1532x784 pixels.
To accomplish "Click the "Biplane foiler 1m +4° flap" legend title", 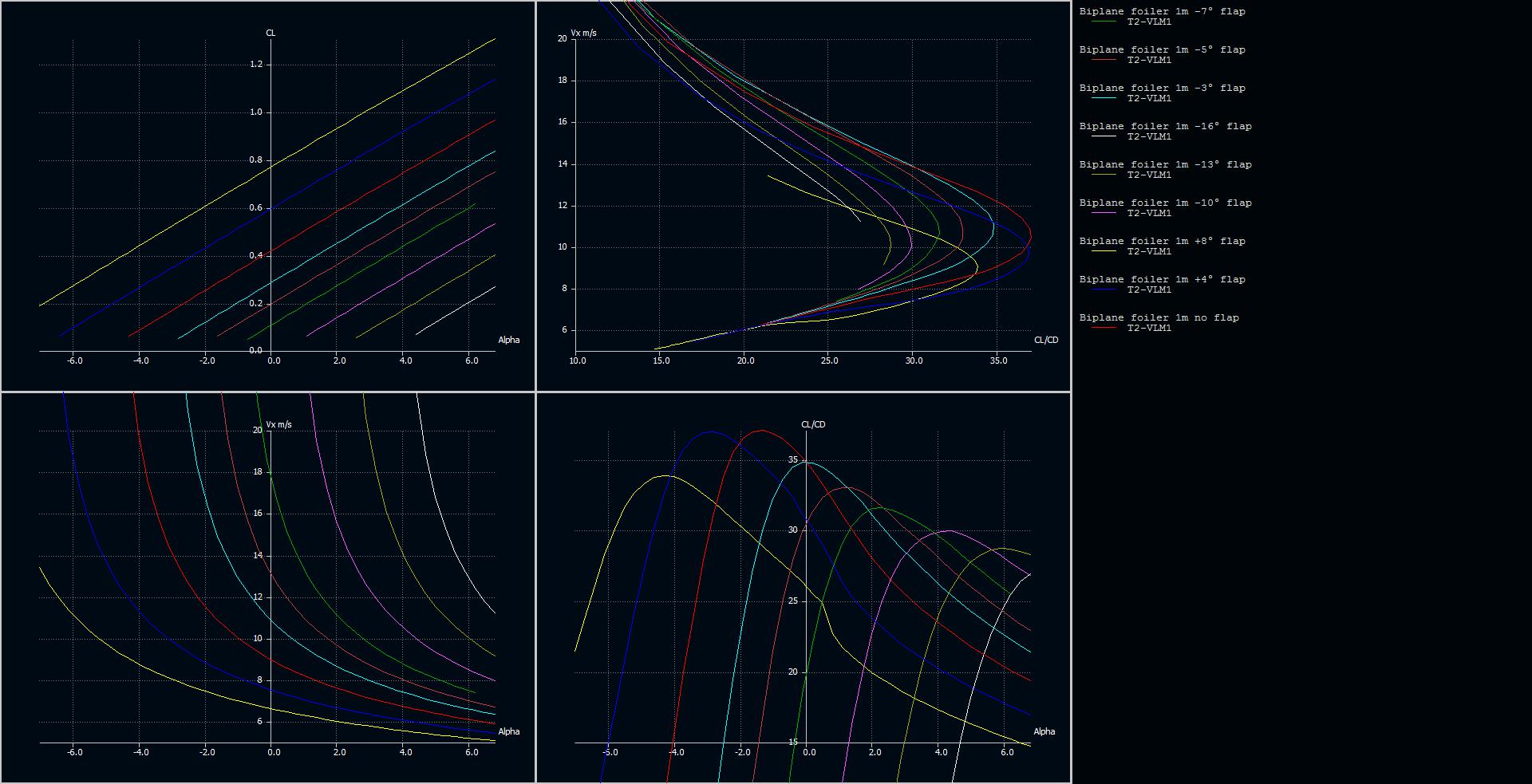I will [x=1162, y=280].
